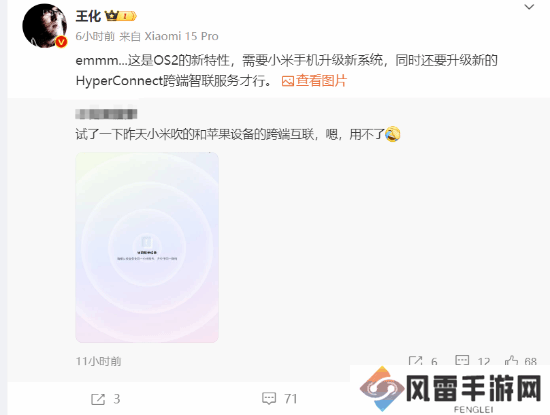Open 王化's profile avatar
The height and width of the screenshot is (415, 550).
pos(45,26)
